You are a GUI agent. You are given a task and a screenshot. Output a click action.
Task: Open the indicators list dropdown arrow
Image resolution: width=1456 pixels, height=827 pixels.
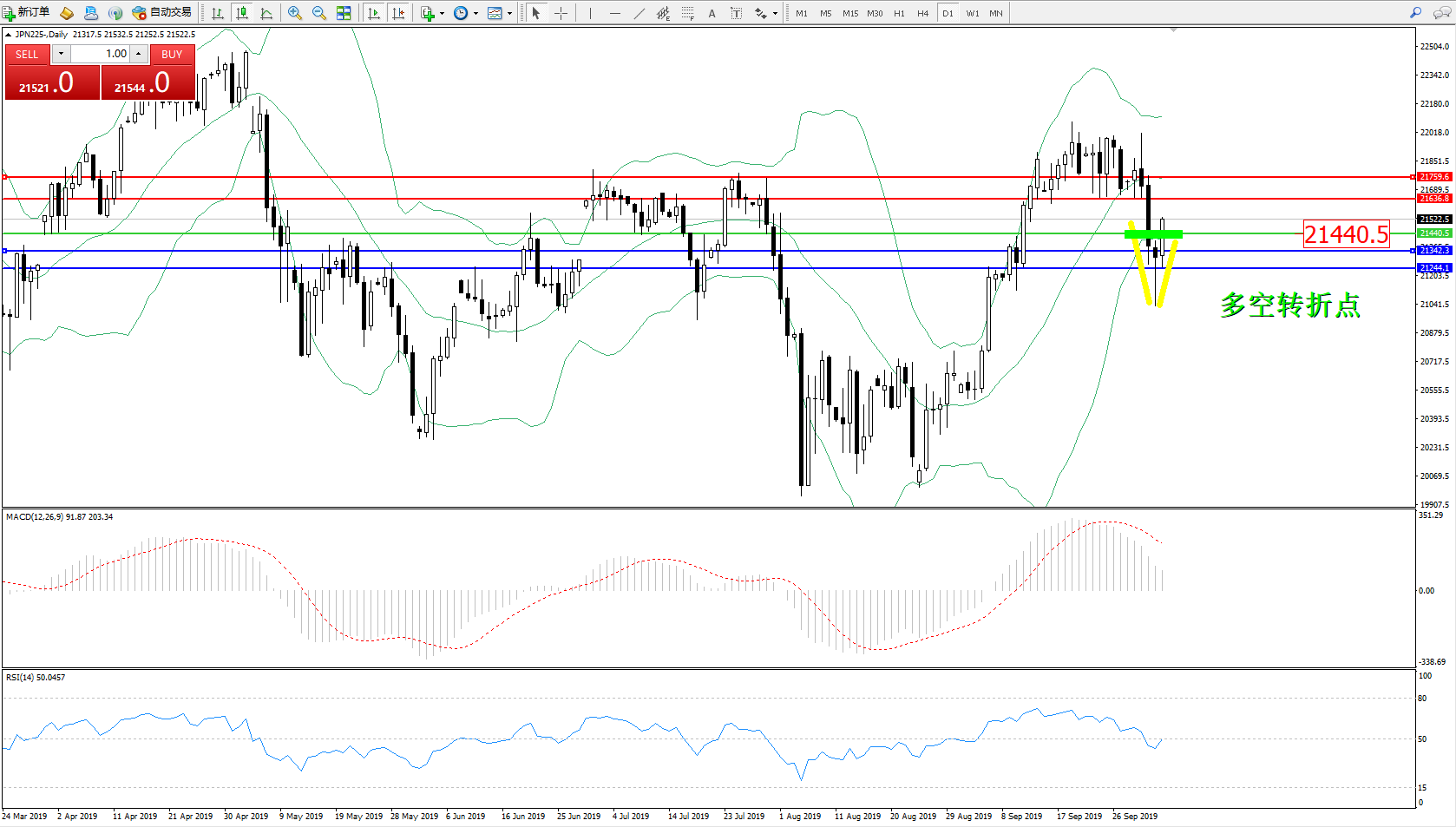click(x=443, y=13)
